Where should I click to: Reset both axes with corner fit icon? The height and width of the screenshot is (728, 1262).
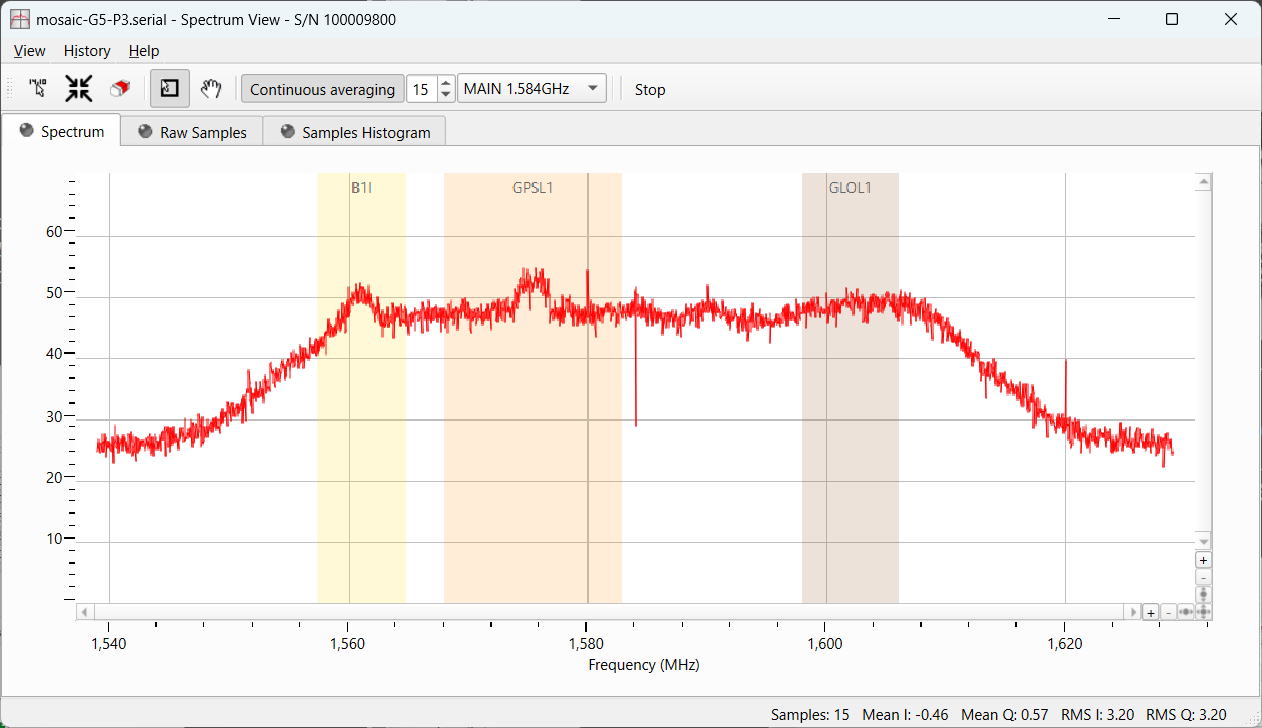[x=1204, y=612]
